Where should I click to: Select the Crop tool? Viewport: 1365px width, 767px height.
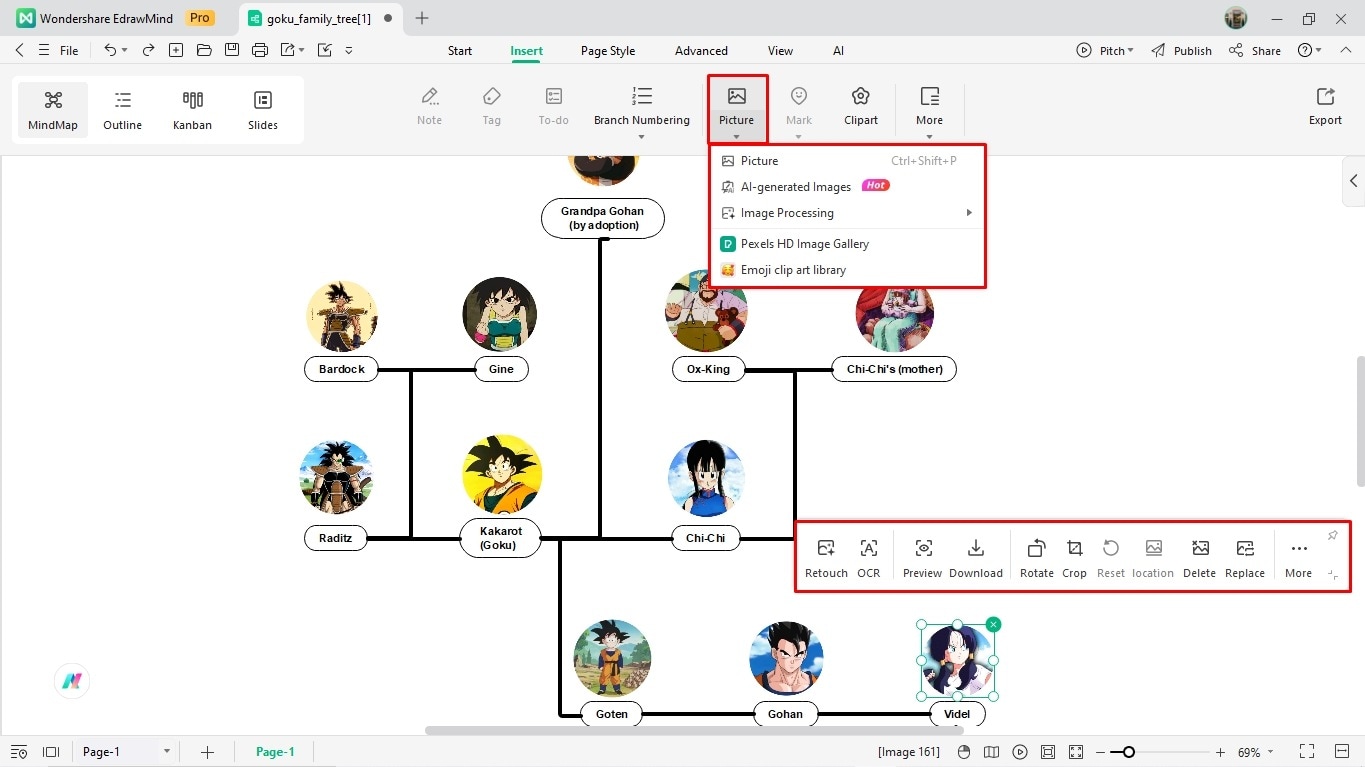click(x=1075, y=558)
